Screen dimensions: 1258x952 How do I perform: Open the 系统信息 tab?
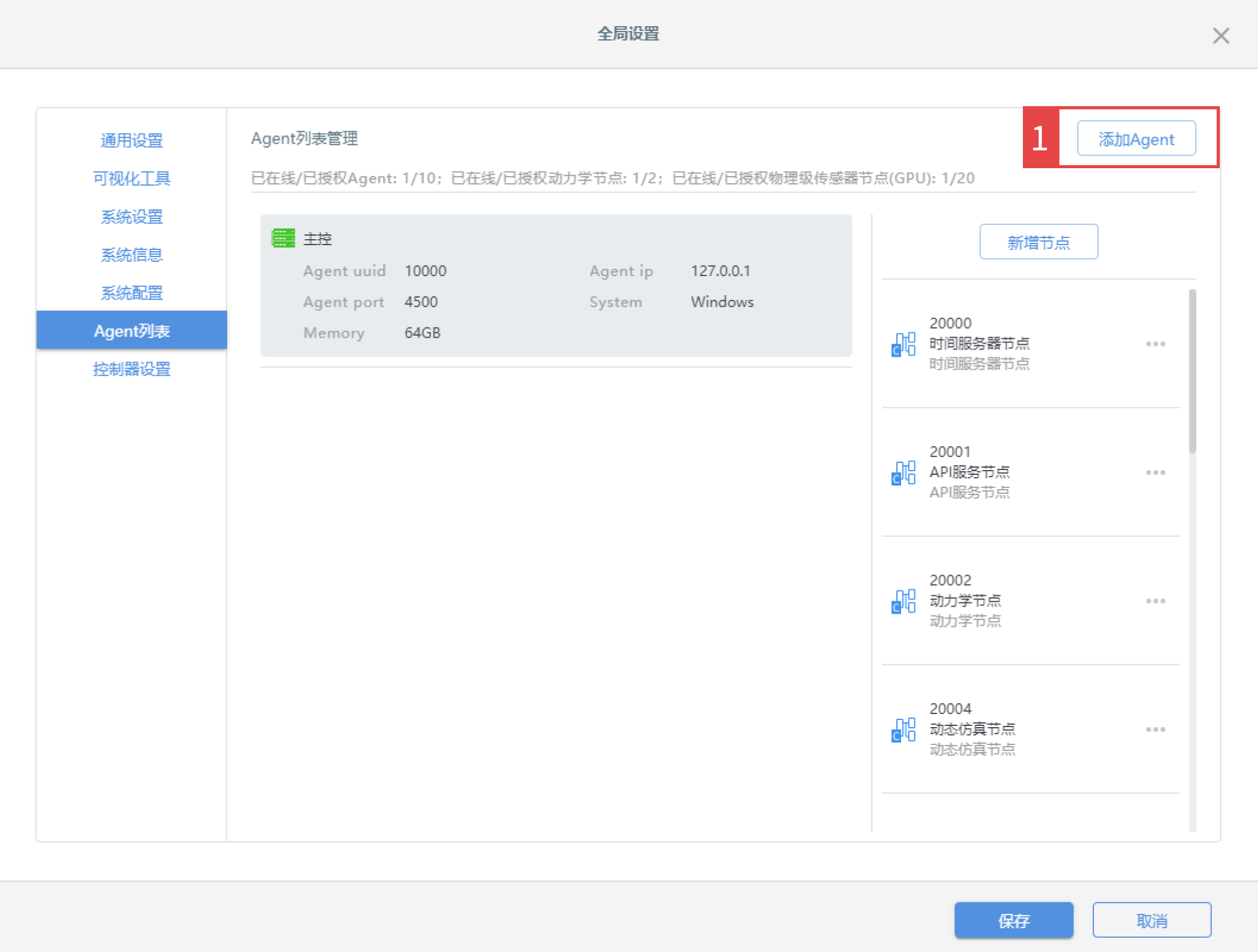point(132,255)
